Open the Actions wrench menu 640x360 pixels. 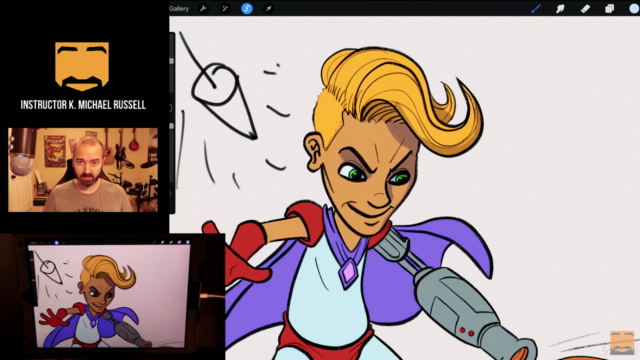[x=203, y=8]
